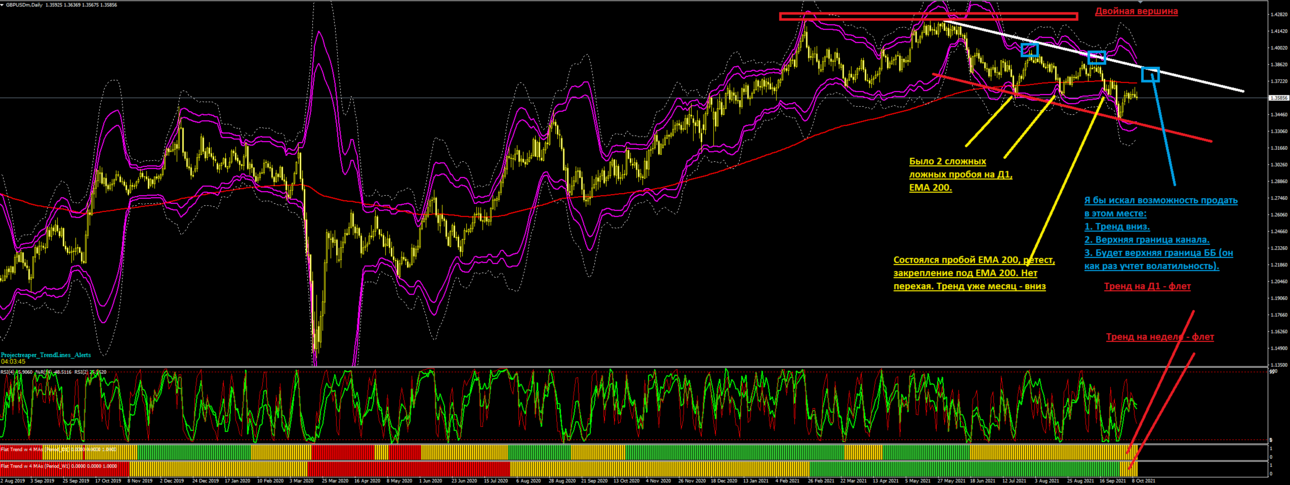1290x485 pixels.
Task: Click the 1.34460 price axis value
Action: (x=1278, y=117)
